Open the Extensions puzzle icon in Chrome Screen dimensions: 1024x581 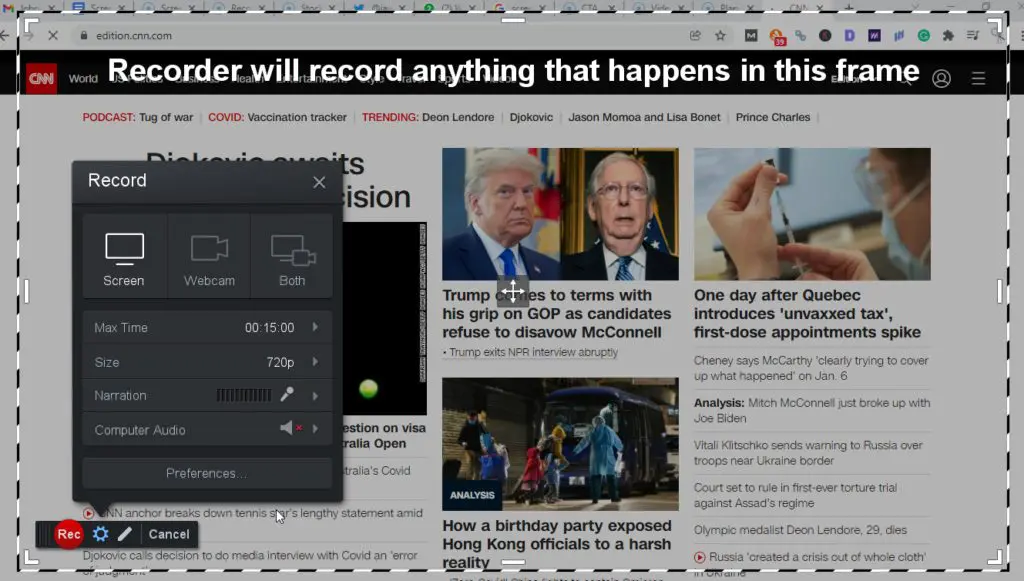947,34
